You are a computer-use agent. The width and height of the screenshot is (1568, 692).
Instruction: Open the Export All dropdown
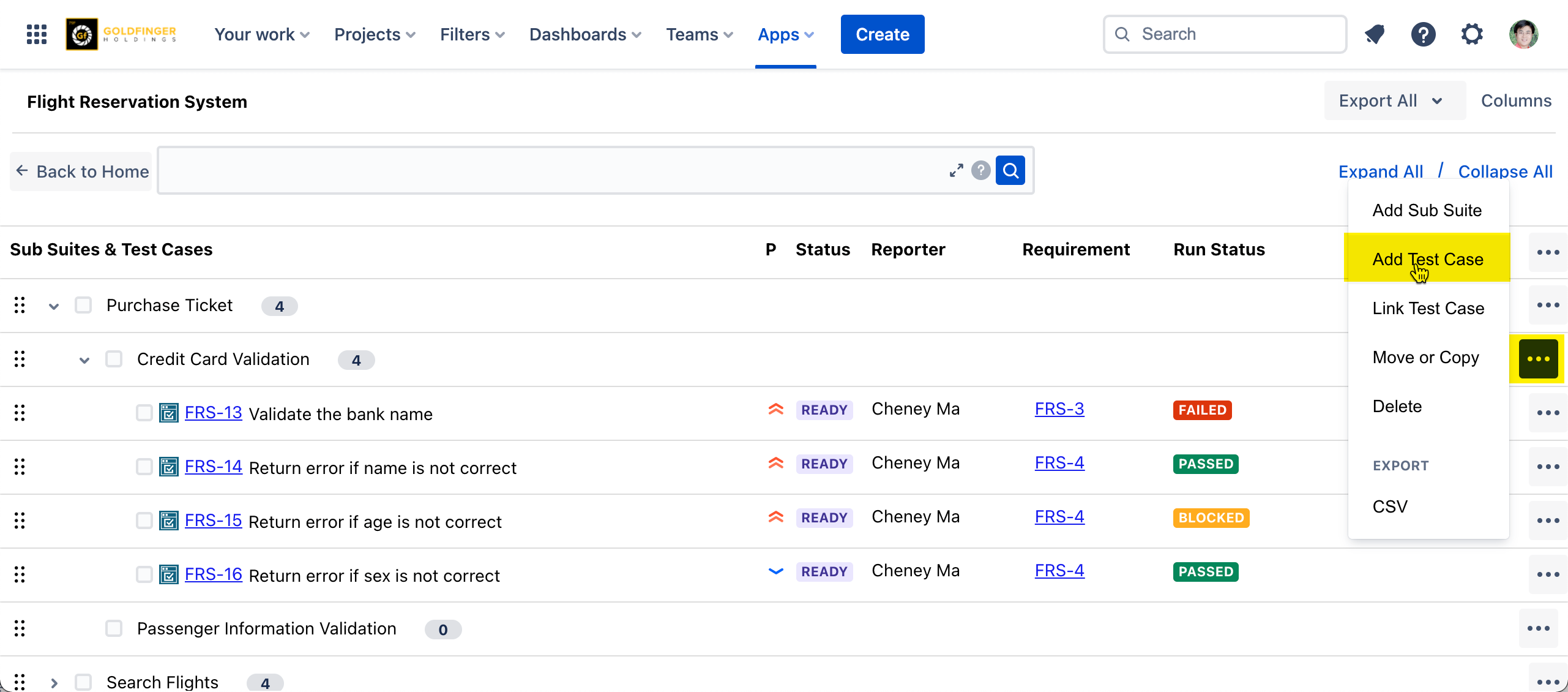1394,100
